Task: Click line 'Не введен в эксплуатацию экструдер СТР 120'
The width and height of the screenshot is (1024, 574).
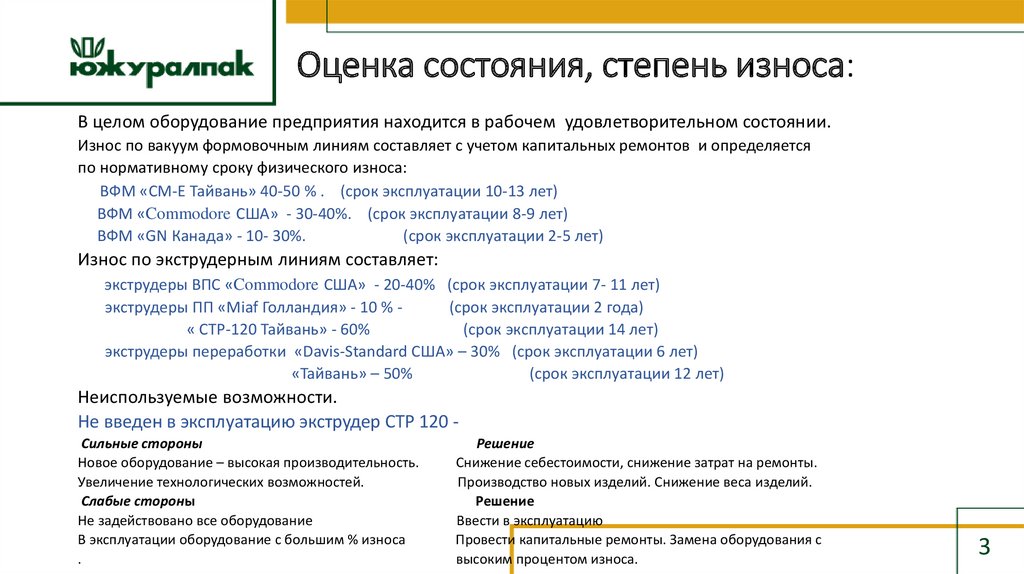Action: pos(263,422)
